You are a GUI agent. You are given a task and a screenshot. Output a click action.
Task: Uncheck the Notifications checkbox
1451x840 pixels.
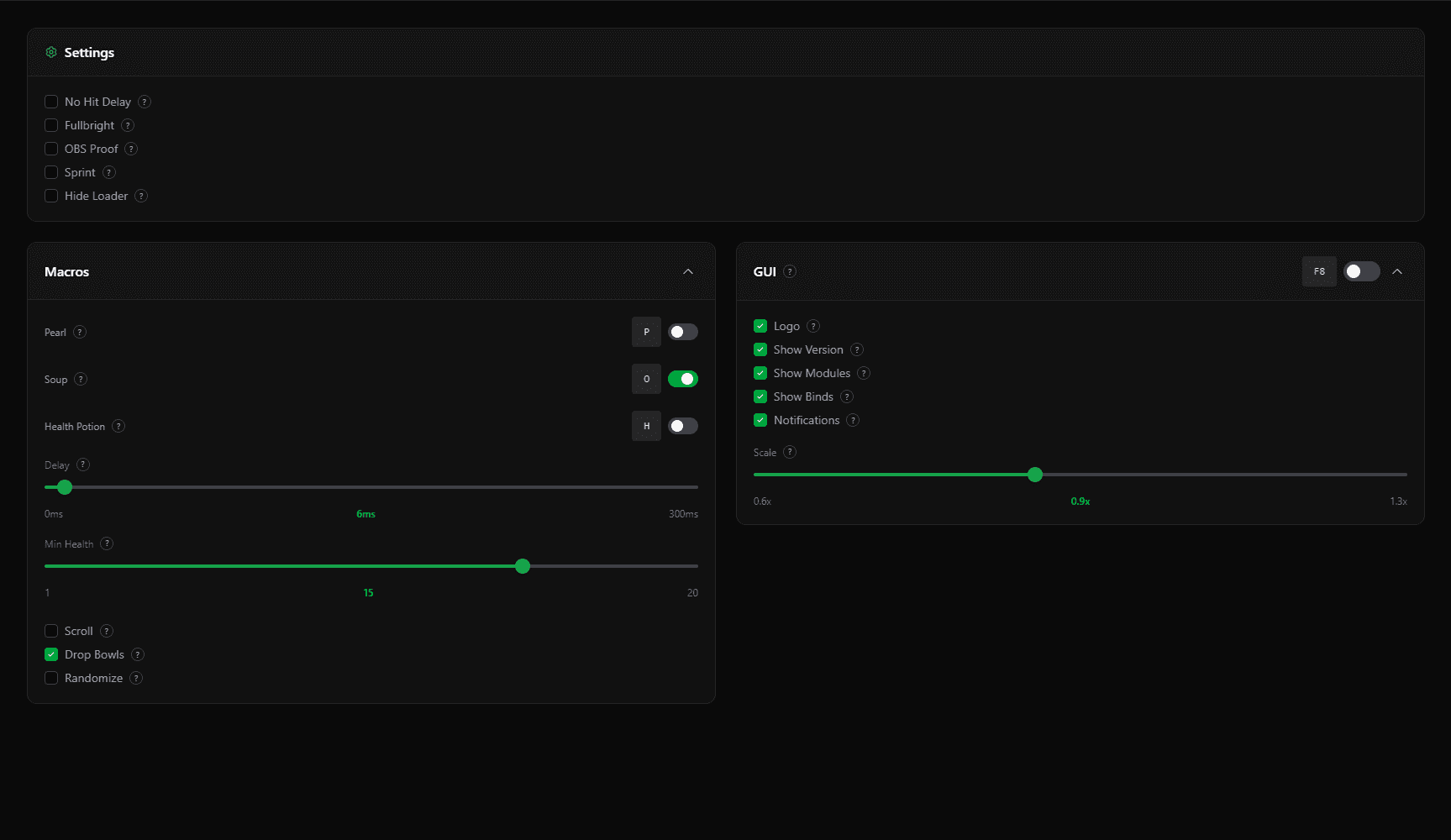tap(760, 420)
